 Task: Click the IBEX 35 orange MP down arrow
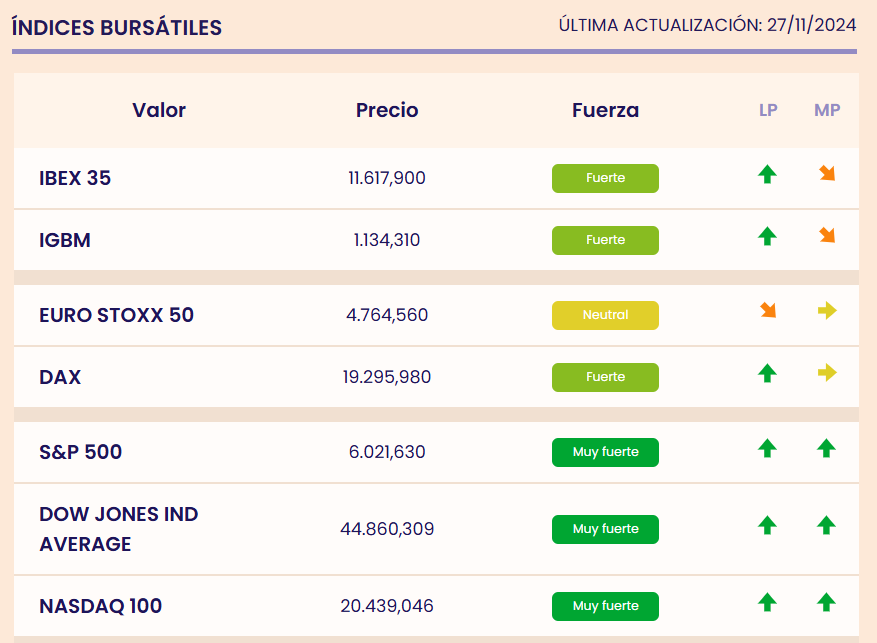[x=827, y=174]
